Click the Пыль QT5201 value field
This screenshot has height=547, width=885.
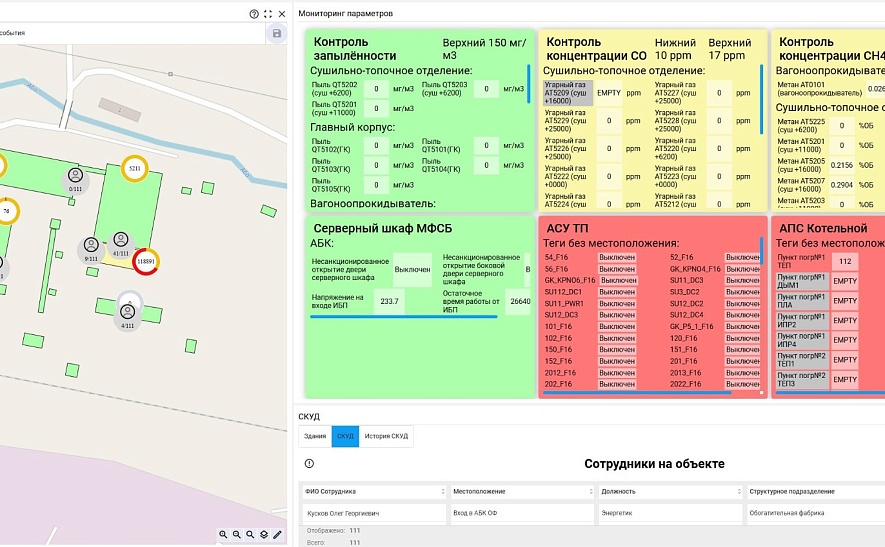tap(376, 108)
